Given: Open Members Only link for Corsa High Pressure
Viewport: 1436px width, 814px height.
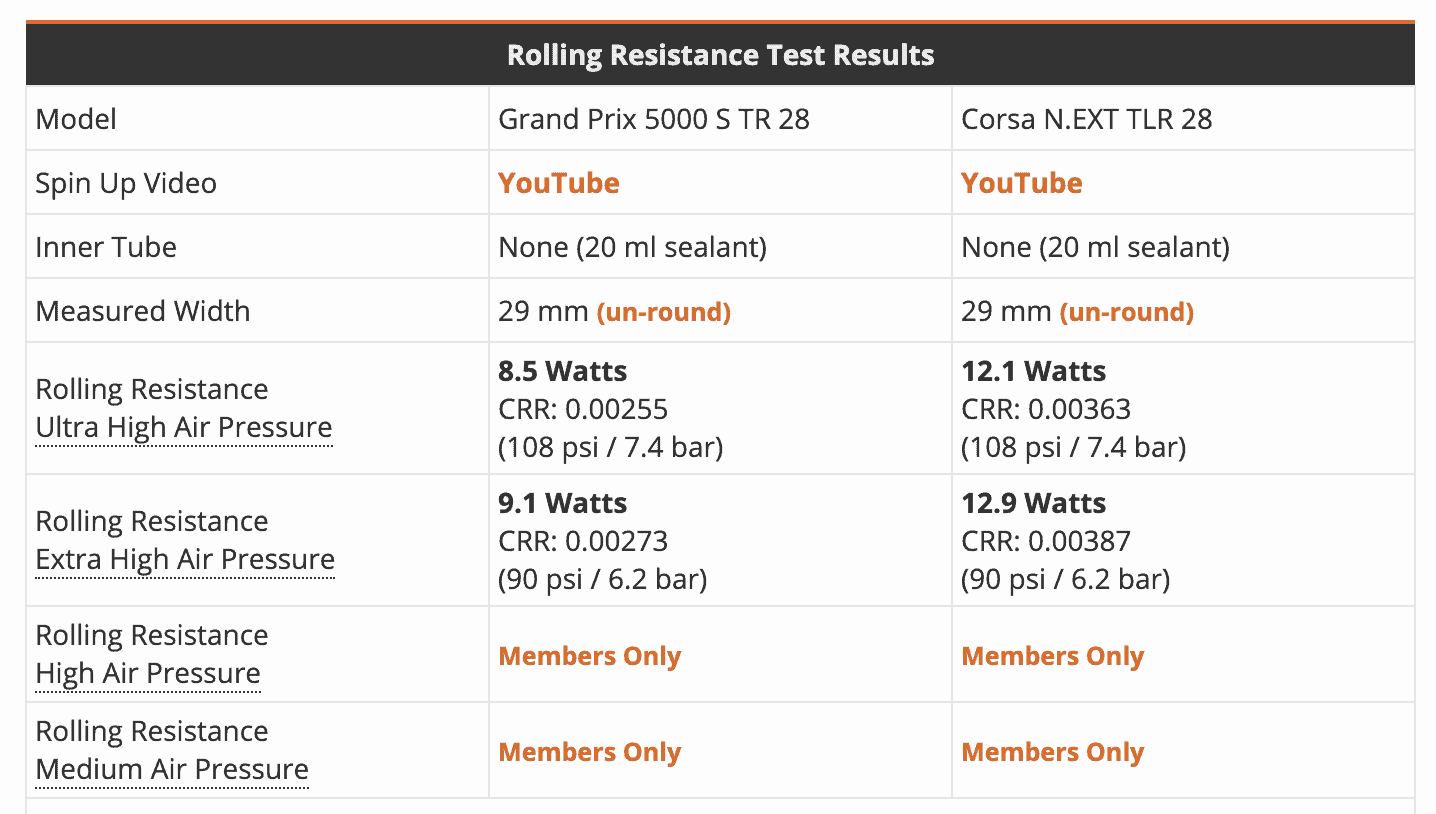Looking at the screenshot, I should [1053, 656].
